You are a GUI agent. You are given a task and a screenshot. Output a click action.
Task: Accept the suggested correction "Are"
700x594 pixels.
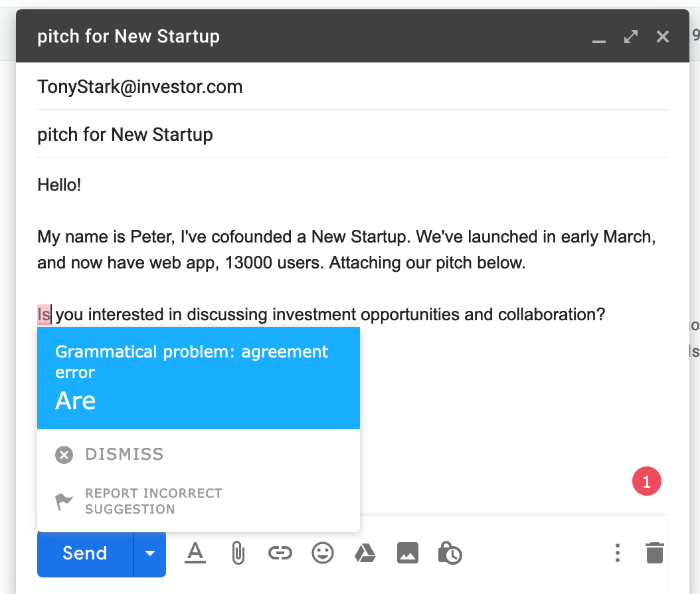pos(76,401)
